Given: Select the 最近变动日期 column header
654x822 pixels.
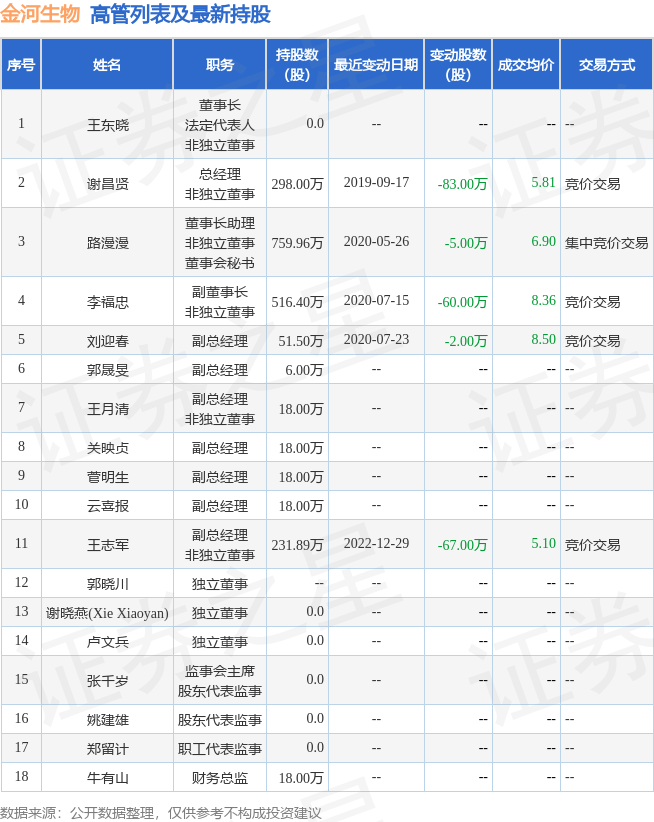Looking at the screenshot, I should 376,64.
